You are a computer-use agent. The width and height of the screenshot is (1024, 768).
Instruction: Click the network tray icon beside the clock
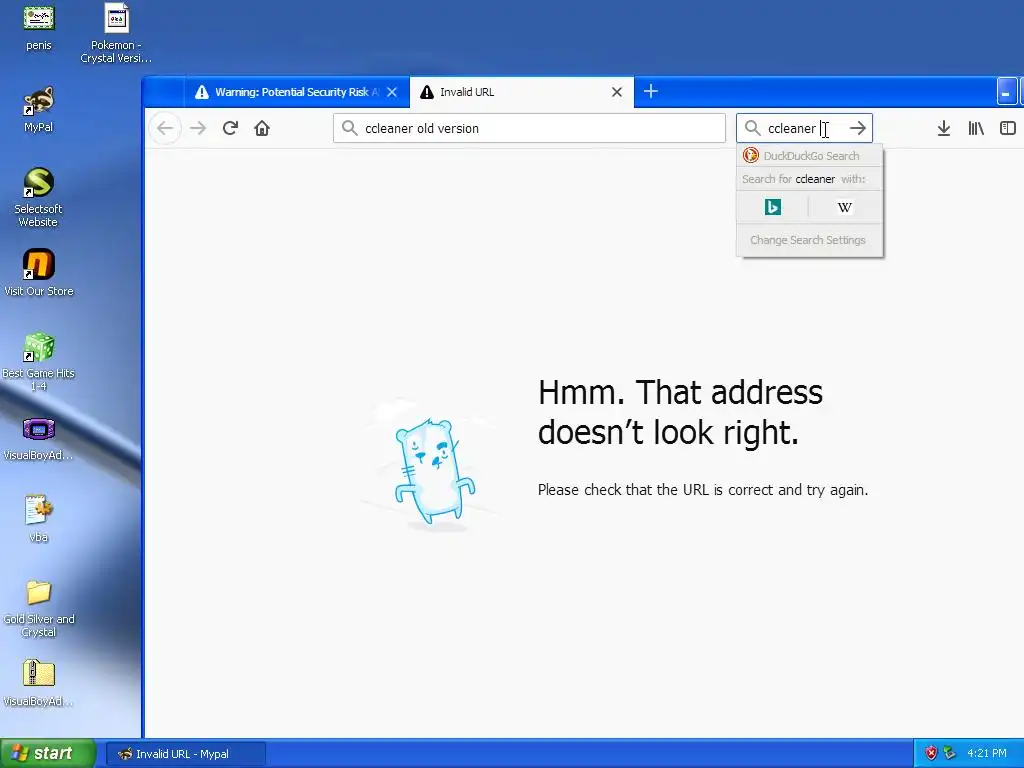tap(950, 753)
